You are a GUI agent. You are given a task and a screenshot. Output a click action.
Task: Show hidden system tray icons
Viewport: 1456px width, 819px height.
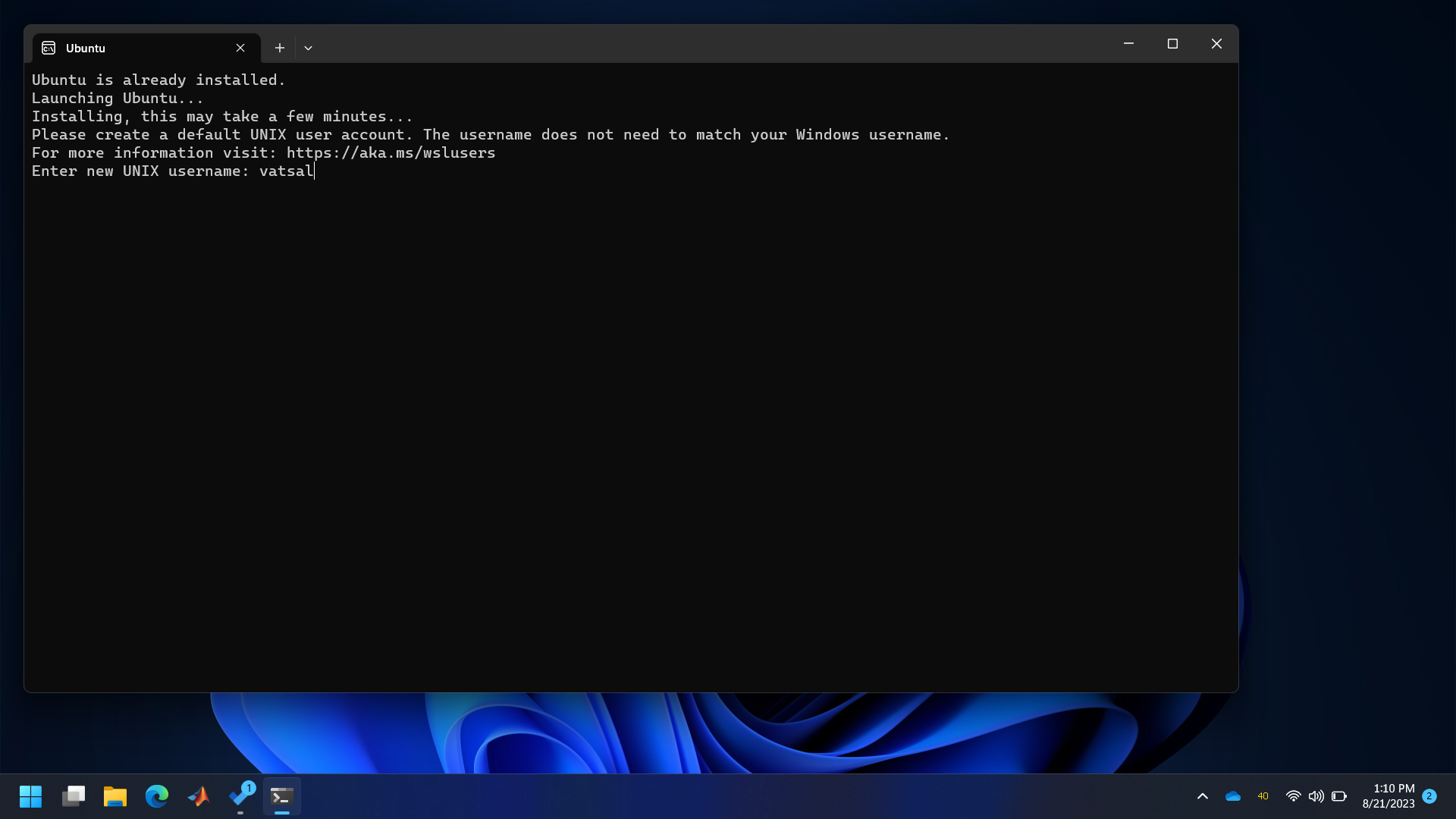[x=1203, y=796]
